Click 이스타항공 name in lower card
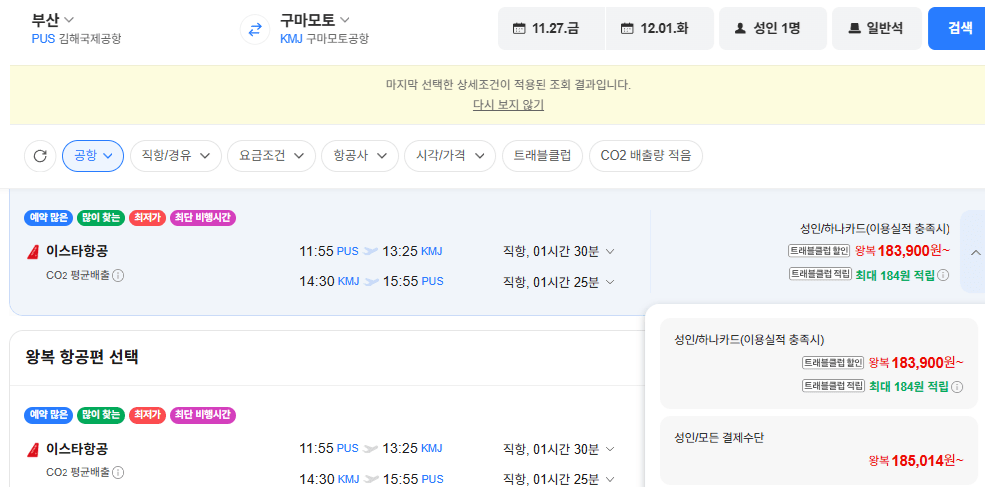985x487 pixels. (77, 449)
